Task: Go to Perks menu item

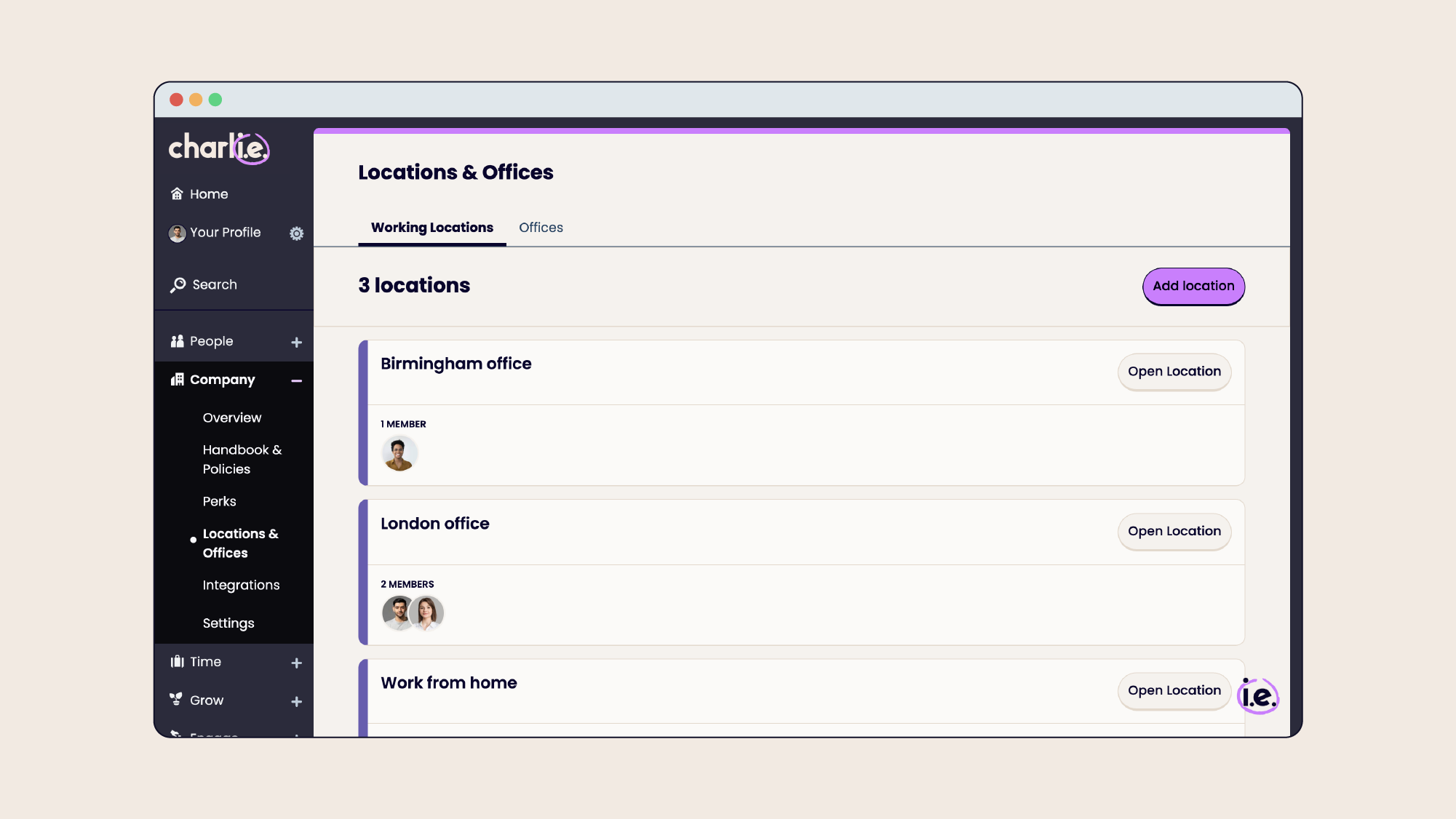Action: pos(219,501)
